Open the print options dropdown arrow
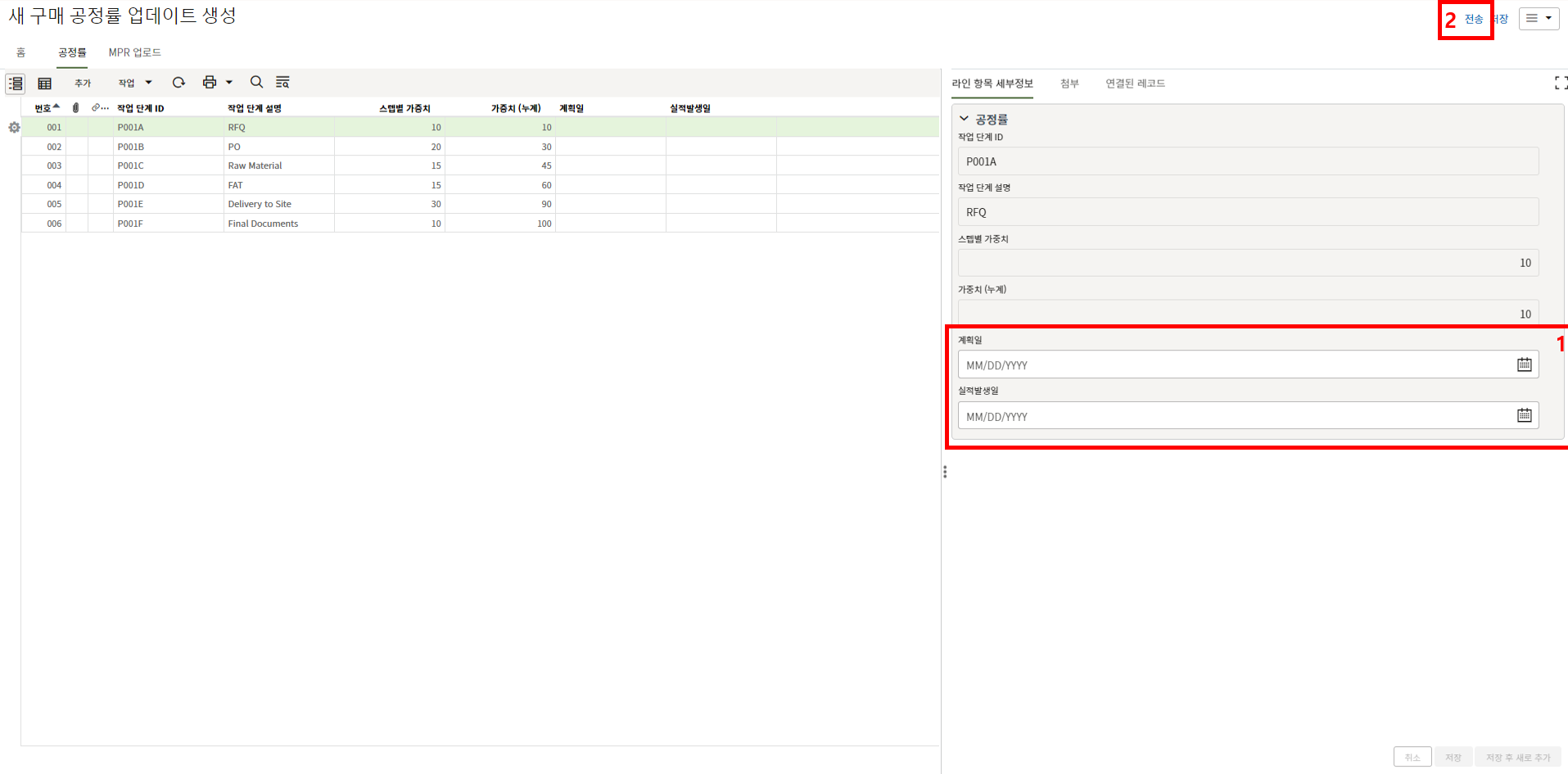This screenshot has height=774, width=1568. click(x=229, y=83)
